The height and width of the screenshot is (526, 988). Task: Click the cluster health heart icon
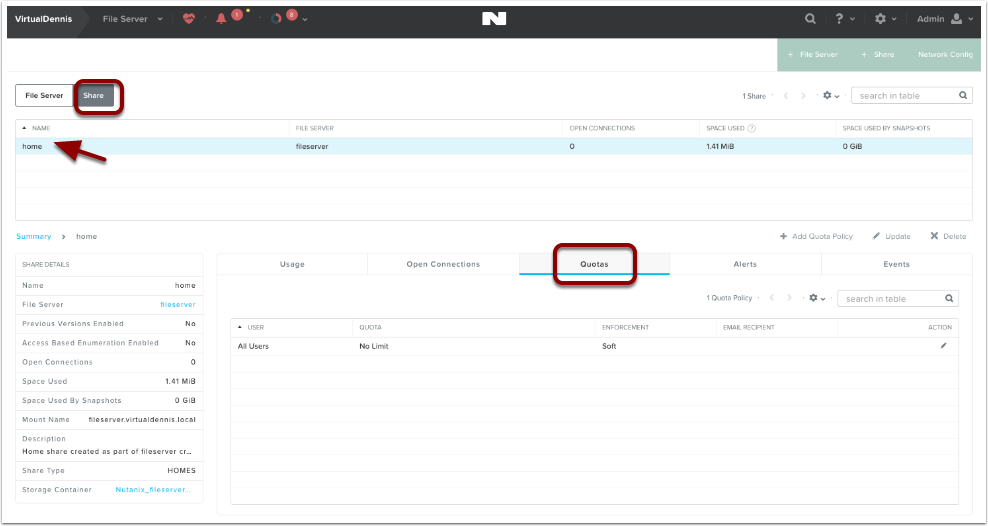click(x=188, y=19)
